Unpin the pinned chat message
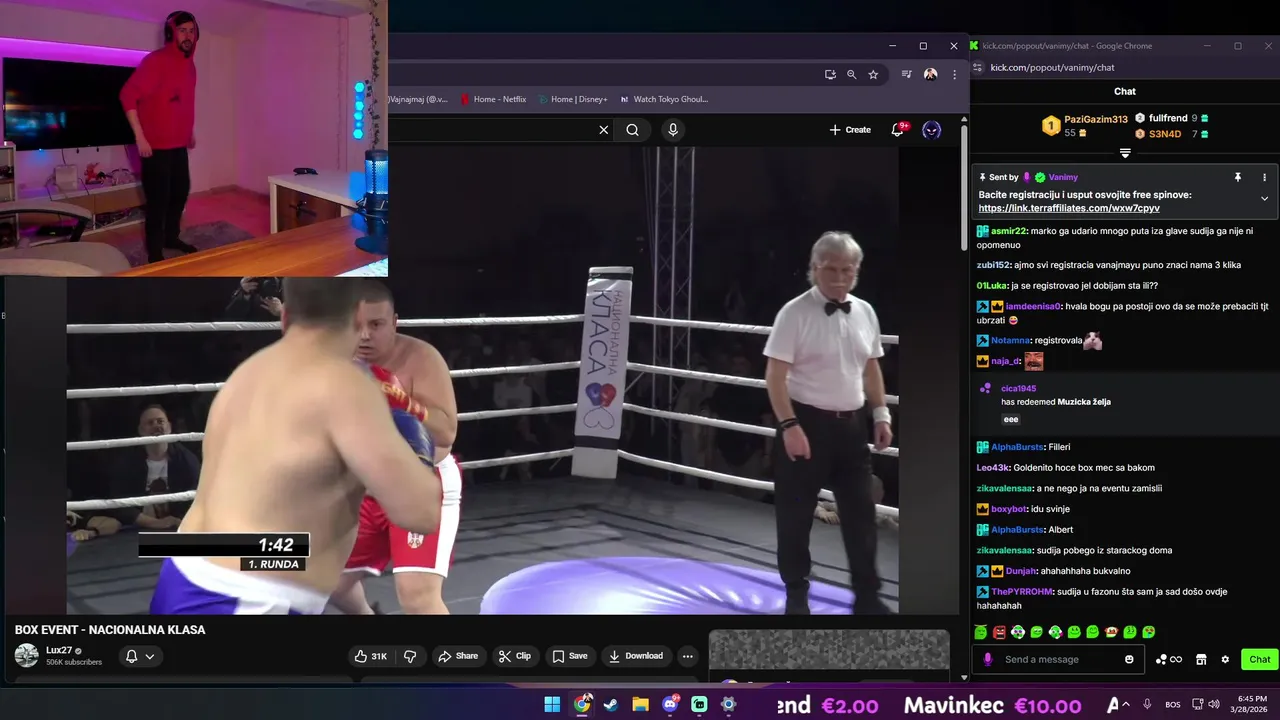This screenshot has width=1280, height=720. 1238,177
